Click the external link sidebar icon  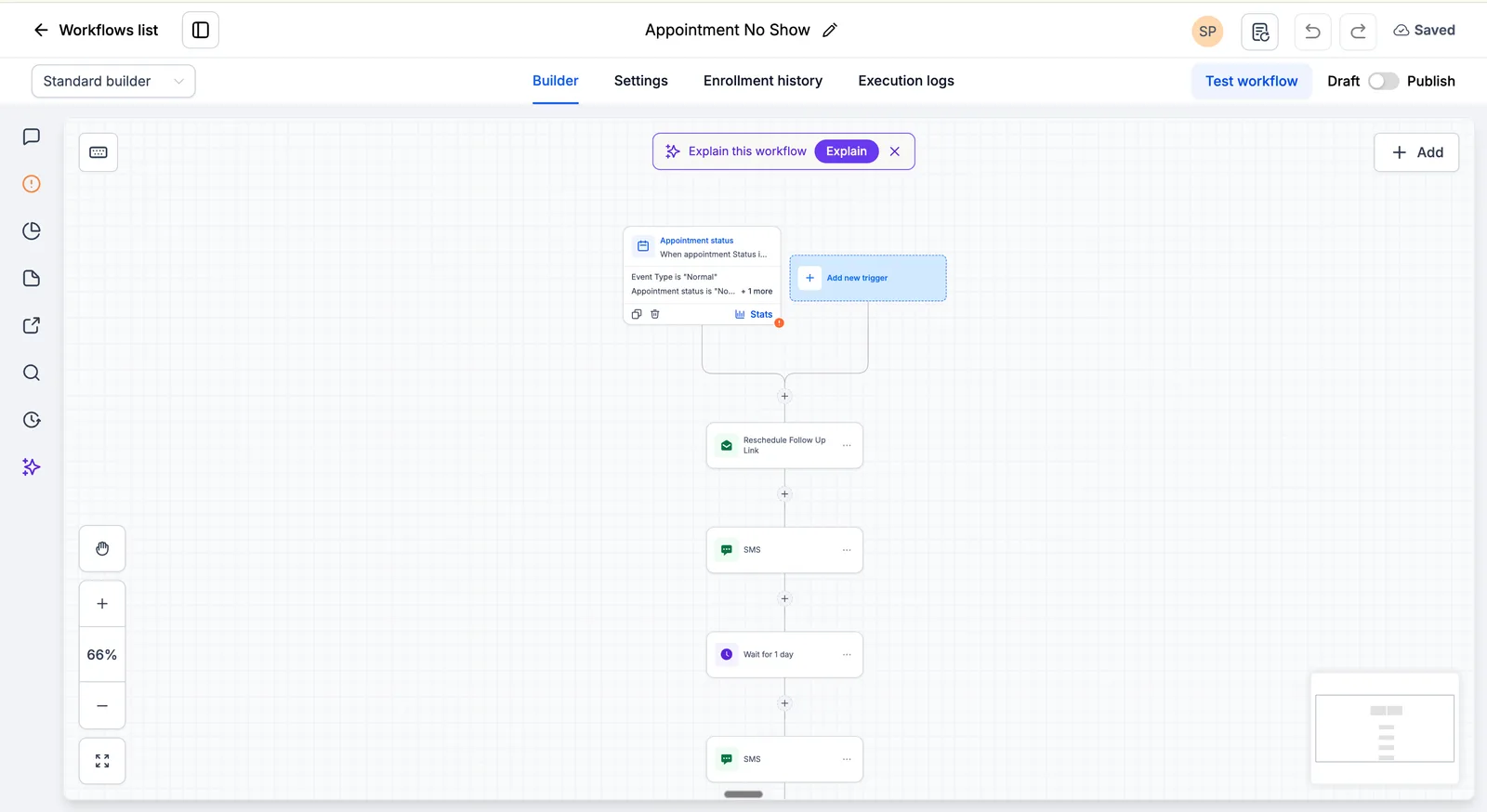[x=32, y=325]
